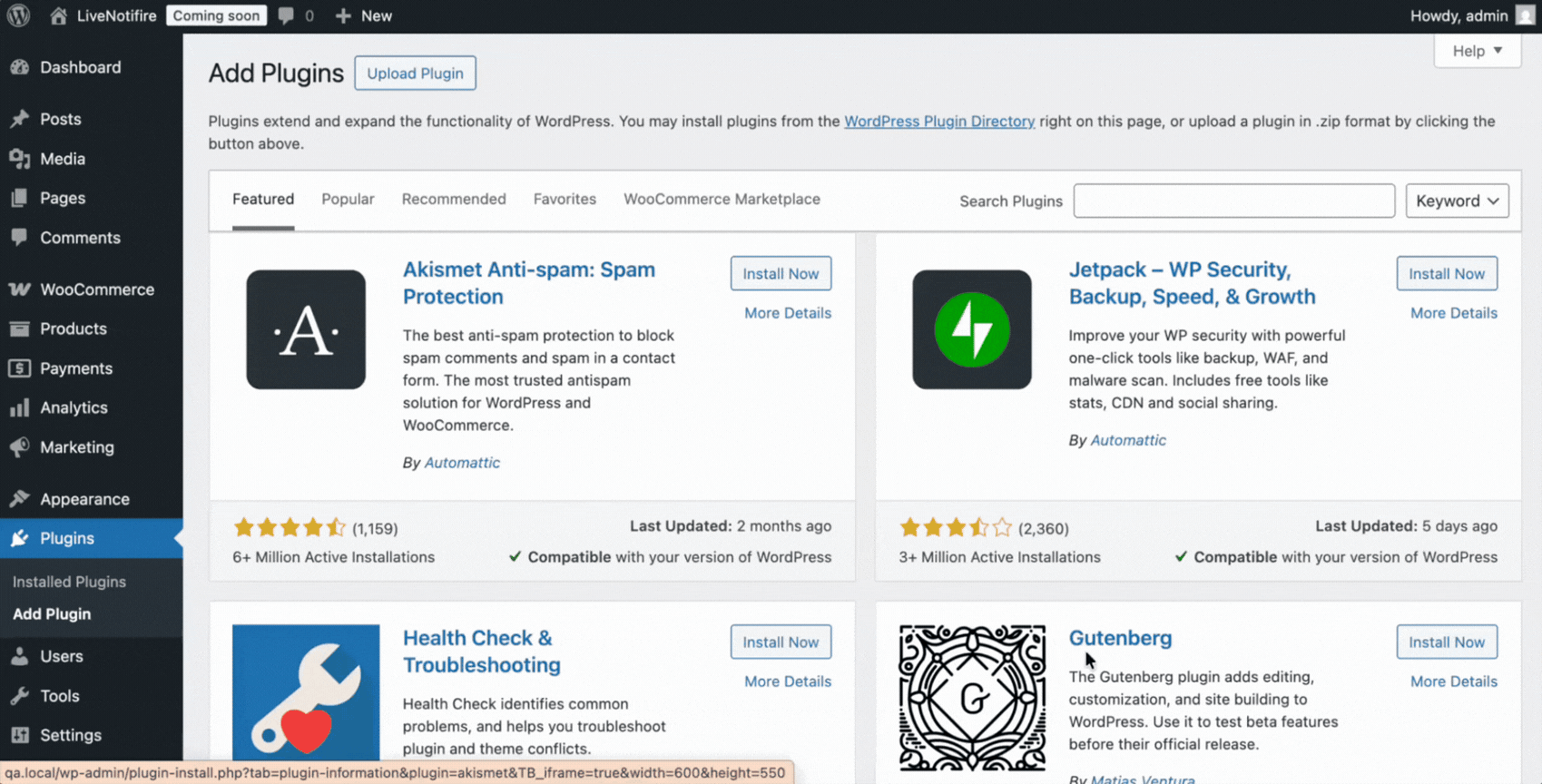This screenshot has height=784, width=1542.
Task: Open the Recommended tab
Action: click(454, 199)
